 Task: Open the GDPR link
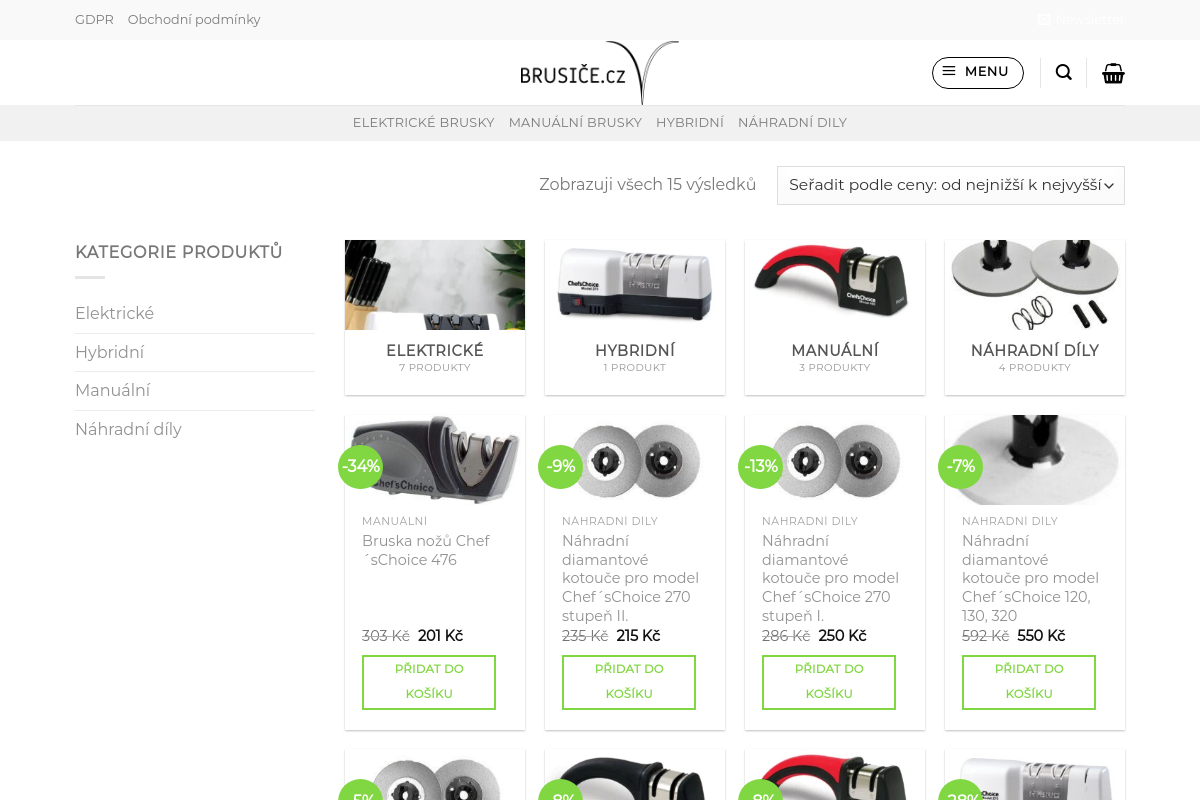(x=94, y=19)
